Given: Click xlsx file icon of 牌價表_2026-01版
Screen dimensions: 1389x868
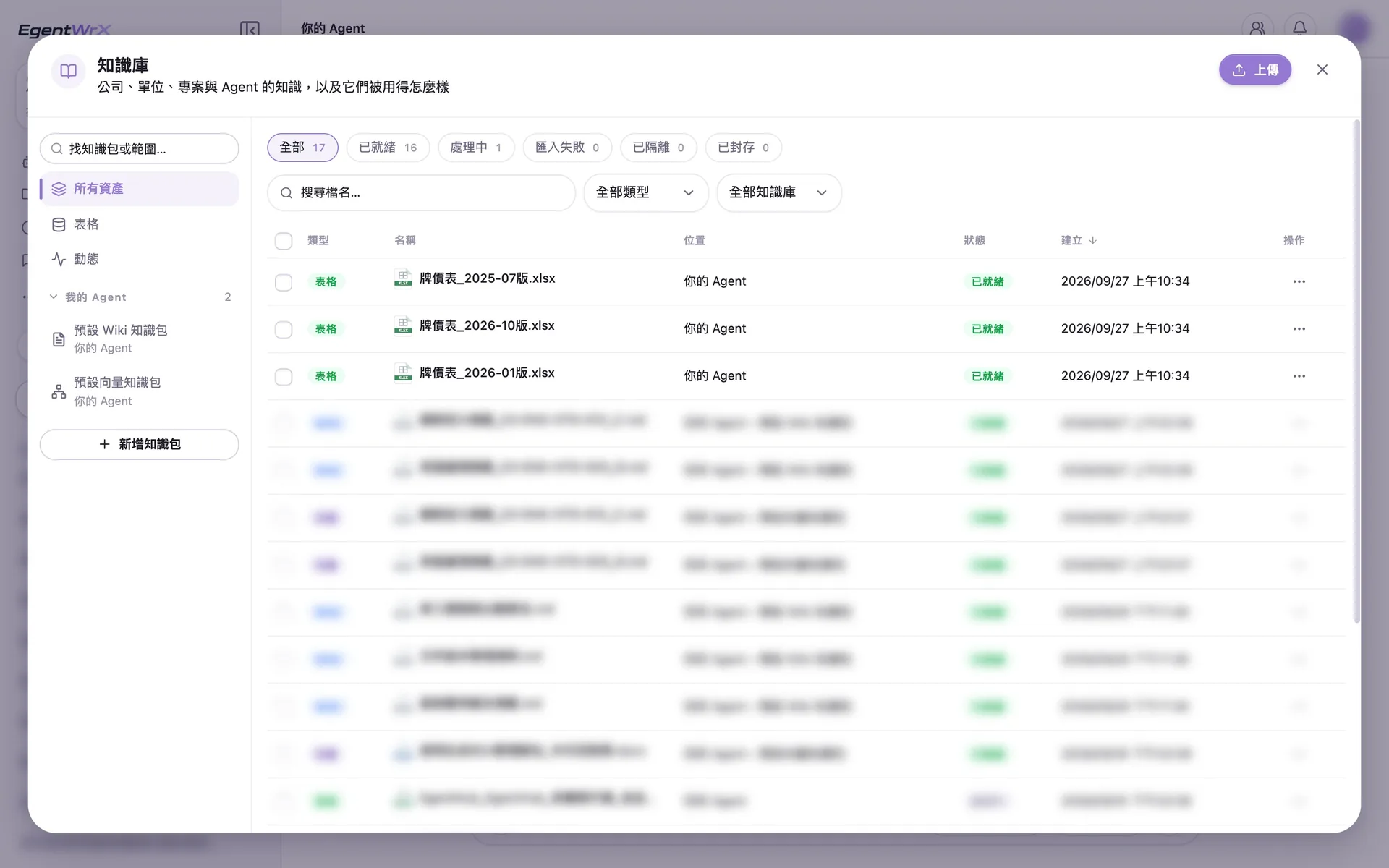Looking at the screenshot, I should tap(403, 373).
